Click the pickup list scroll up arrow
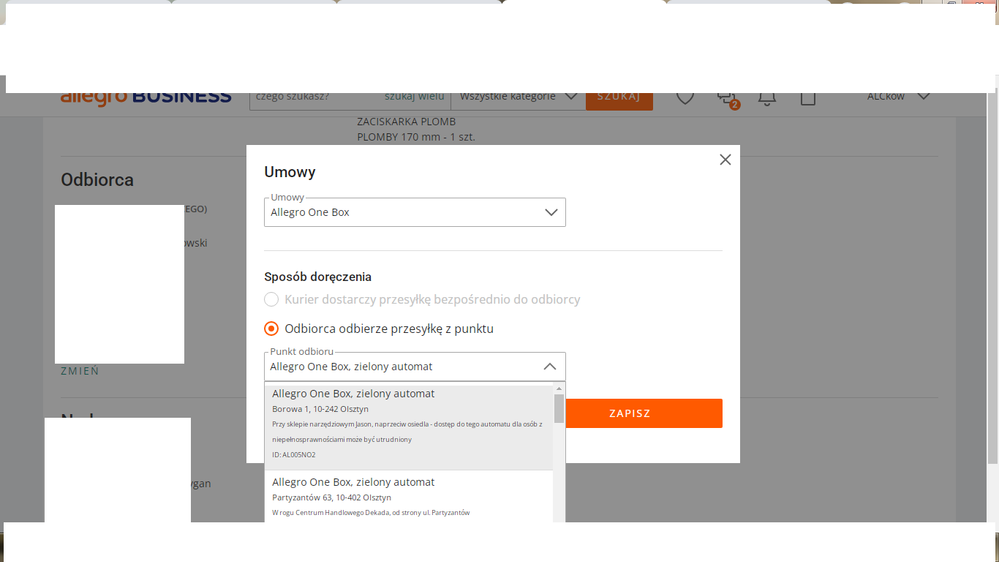Viewport: 999px width, 562px height. [x=559, y=389]
